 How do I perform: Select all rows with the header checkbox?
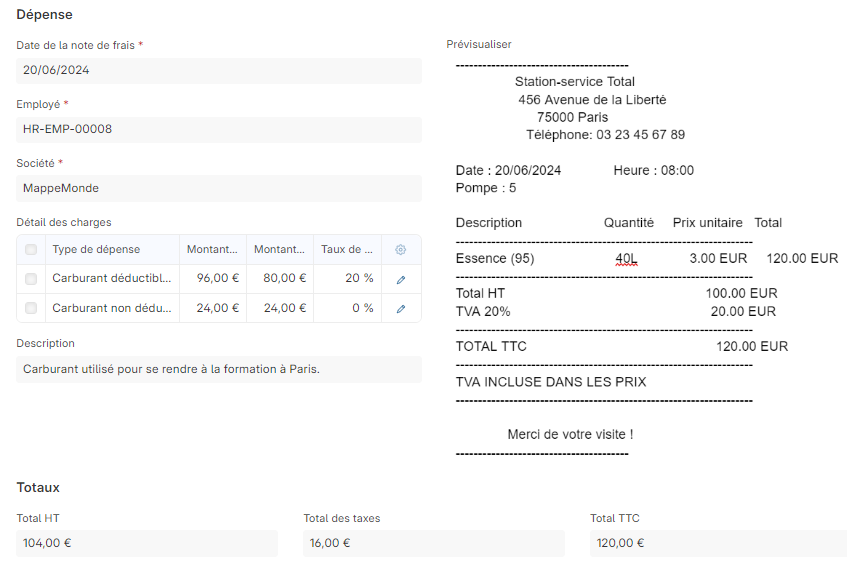(x=31, y=250)
